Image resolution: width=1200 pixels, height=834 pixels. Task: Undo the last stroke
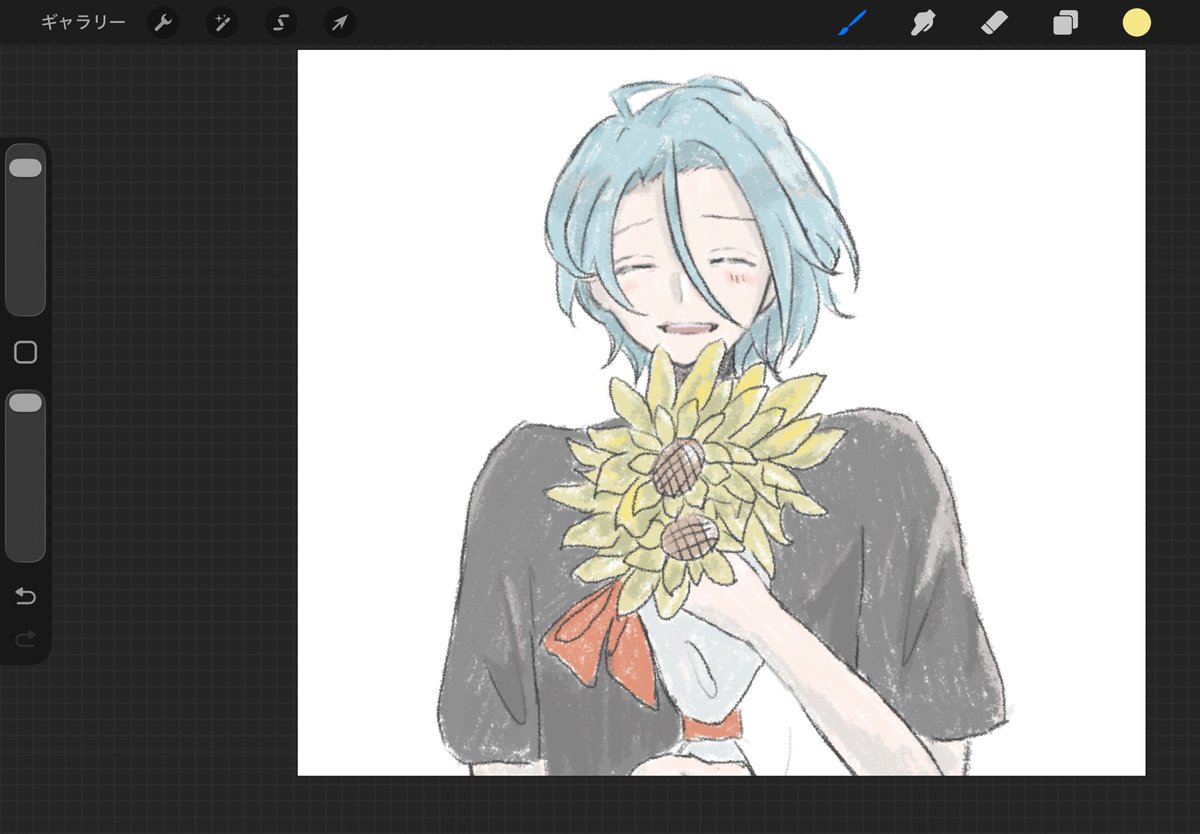(x=25, y=597)
